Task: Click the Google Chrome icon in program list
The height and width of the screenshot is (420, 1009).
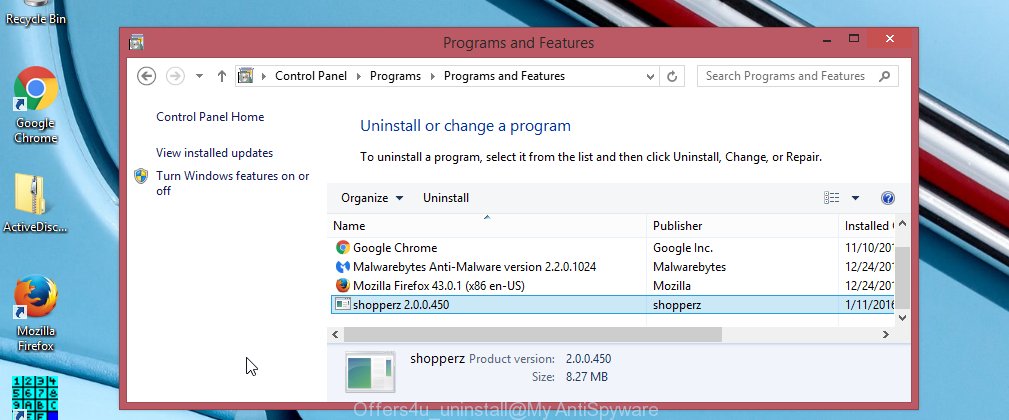Action: tap(342, 248)
